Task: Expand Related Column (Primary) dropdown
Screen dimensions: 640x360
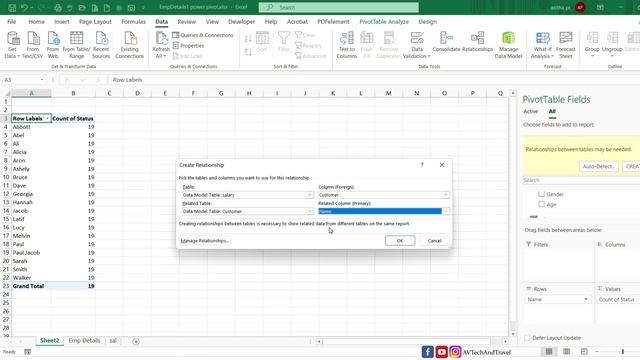Action: (x=445, y=211)
